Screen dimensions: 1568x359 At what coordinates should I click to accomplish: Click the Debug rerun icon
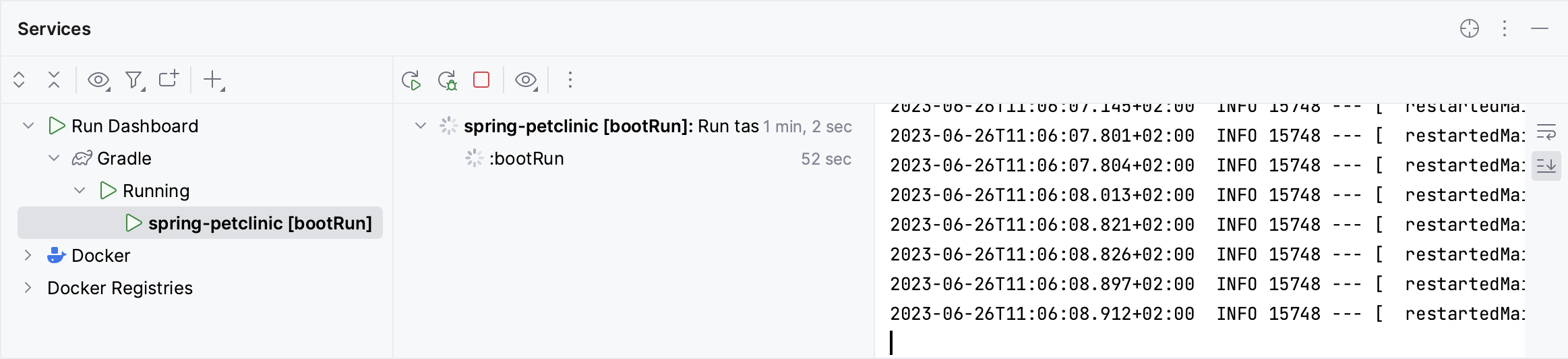pyautogui.click(x=447, y=80)
